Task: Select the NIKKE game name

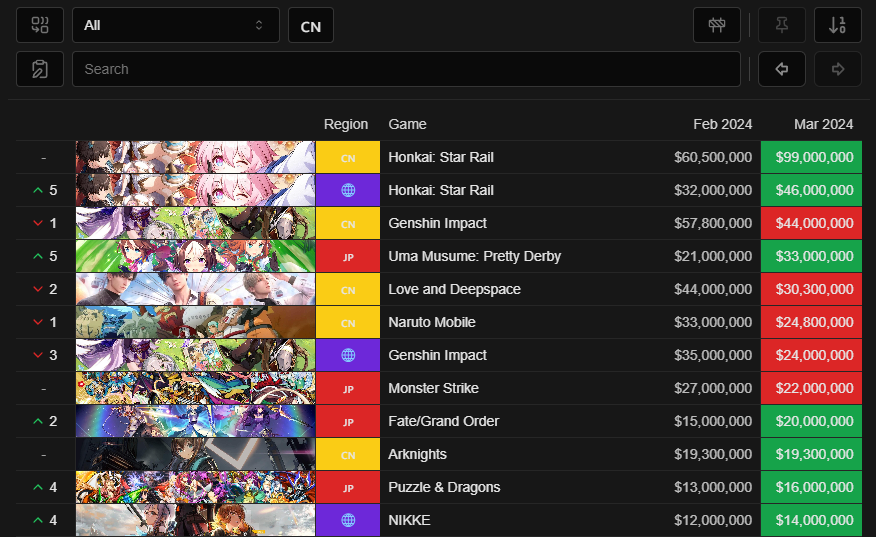Action: click(x=410, y=520)
